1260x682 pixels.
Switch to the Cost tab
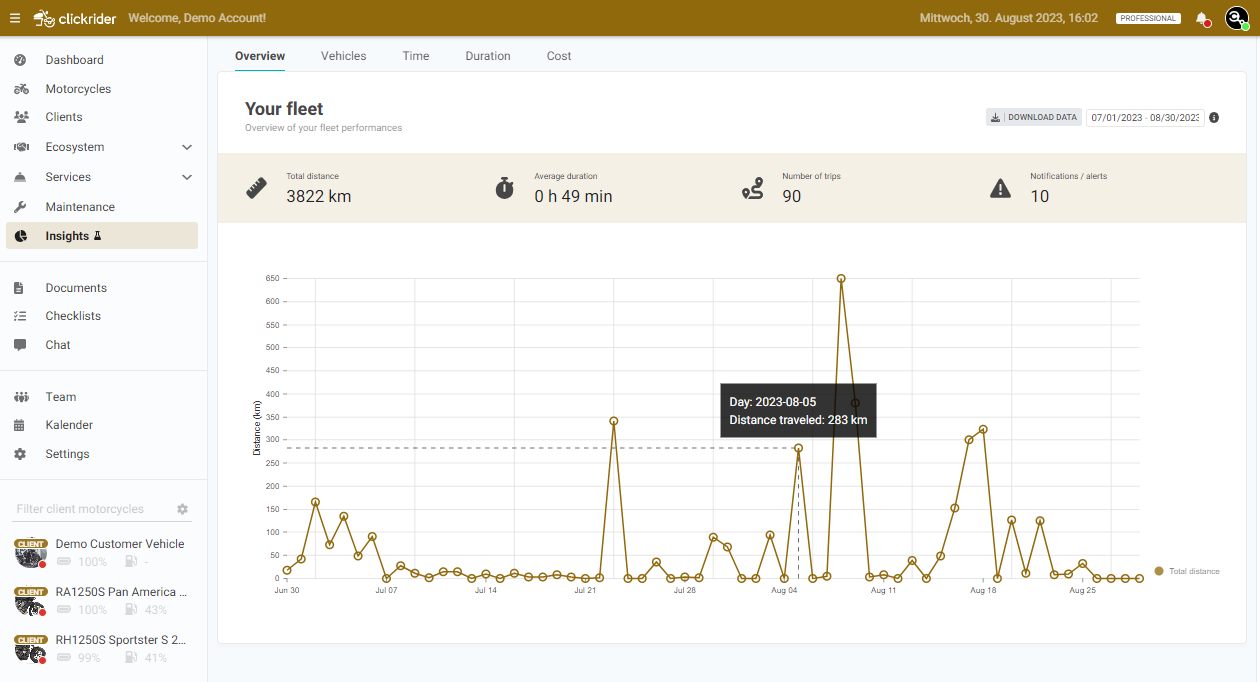pos(559,56)
